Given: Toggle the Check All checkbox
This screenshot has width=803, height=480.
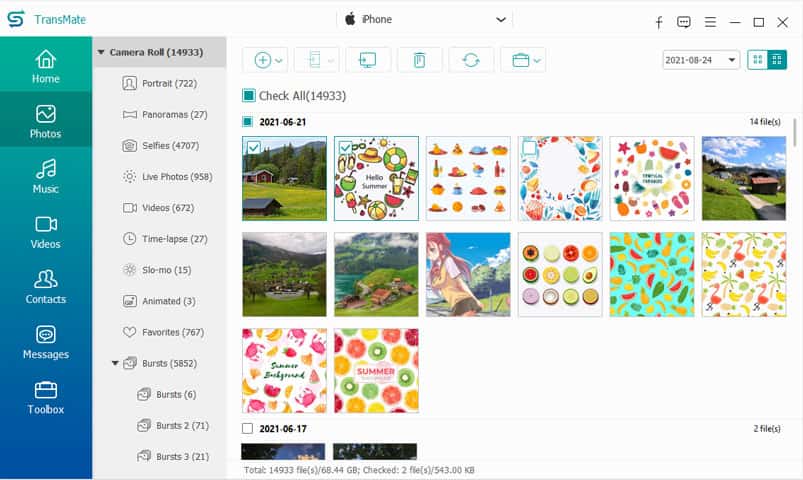Looking at the screenshot, I should point(249,96).
